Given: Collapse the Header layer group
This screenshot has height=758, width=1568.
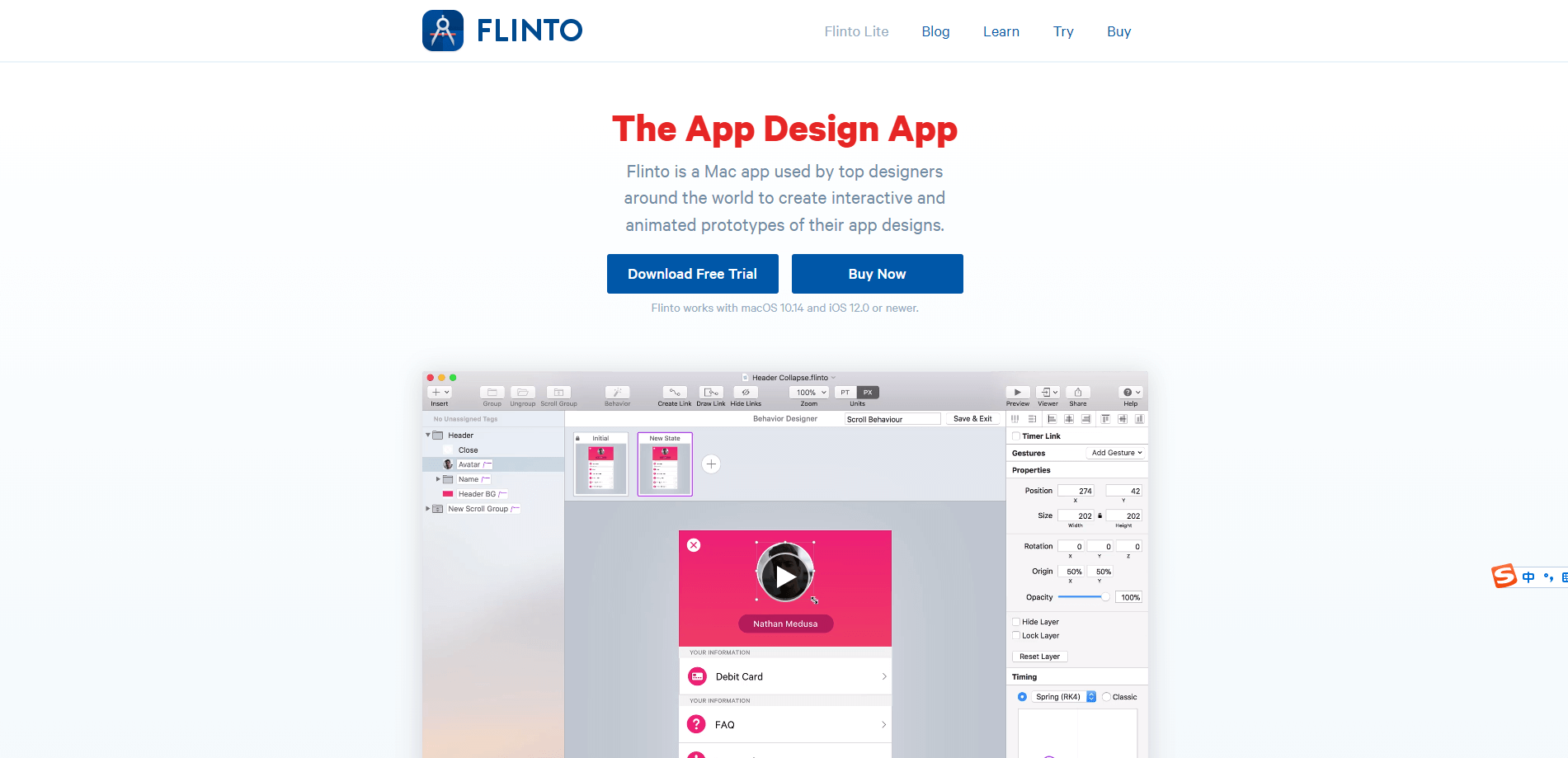Looking at the screenshot, I should [x=428, y=435].
